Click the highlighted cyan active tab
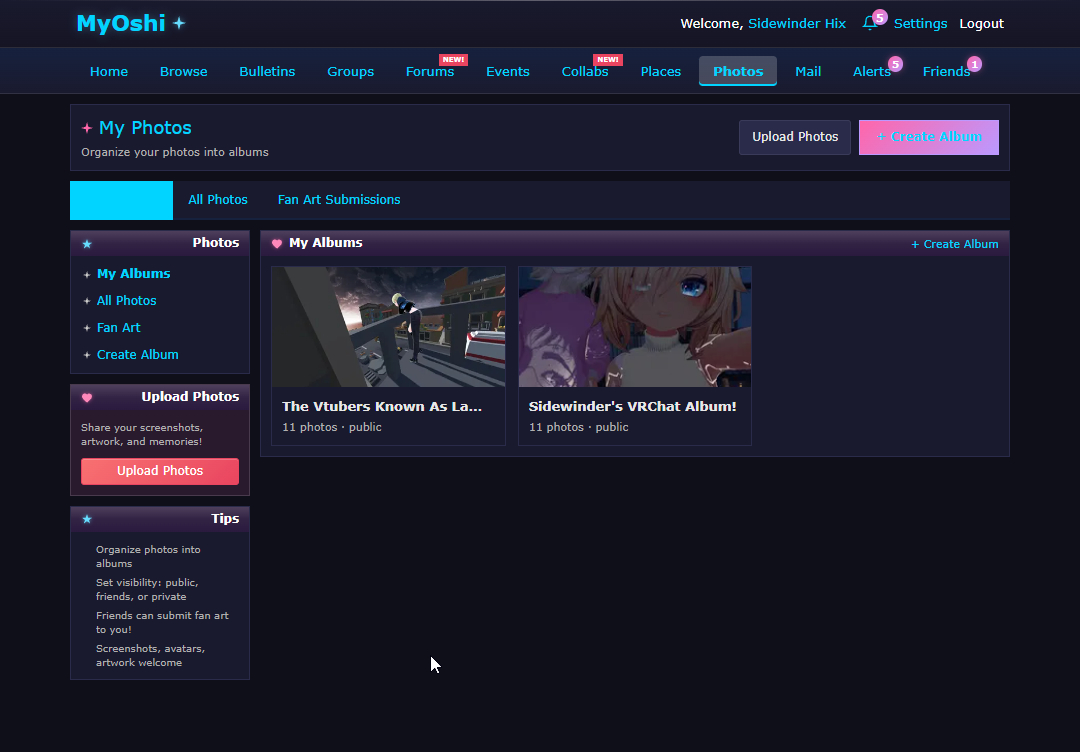 121,200
